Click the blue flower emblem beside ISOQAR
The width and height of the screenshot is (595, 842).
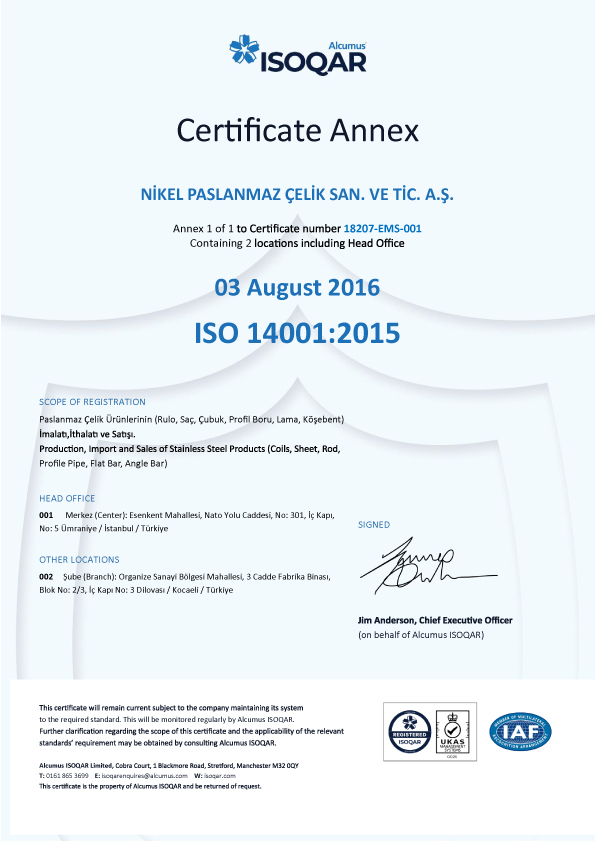[x=244, y=49]
